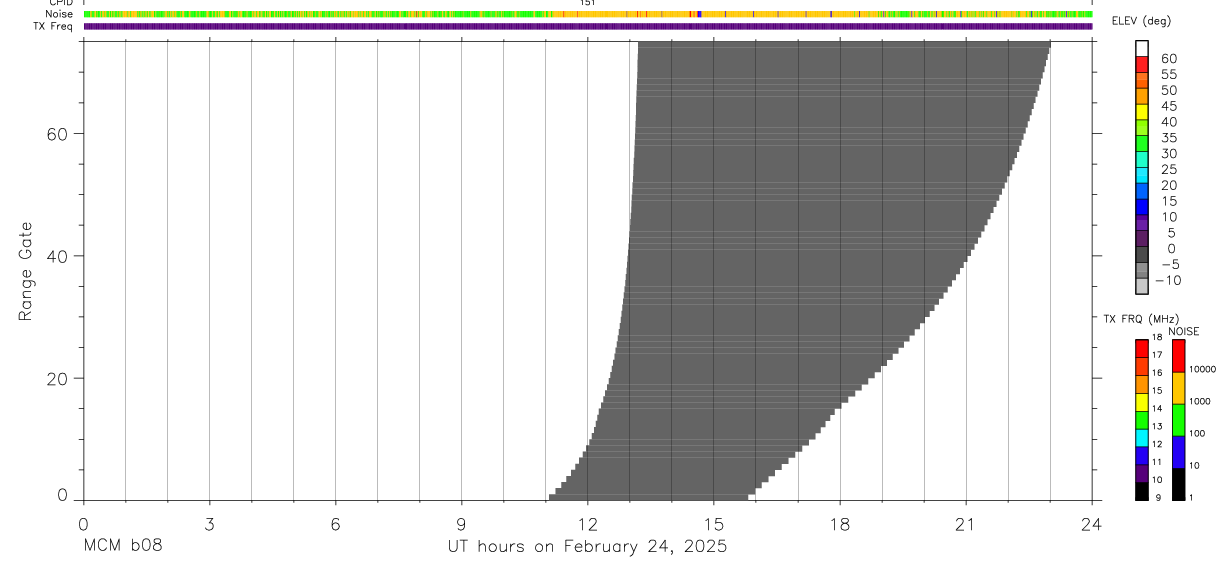Click the black bottom swatch of the TX FRQ bar
The image size is (1228, 567).
(x=1142, y=492)
